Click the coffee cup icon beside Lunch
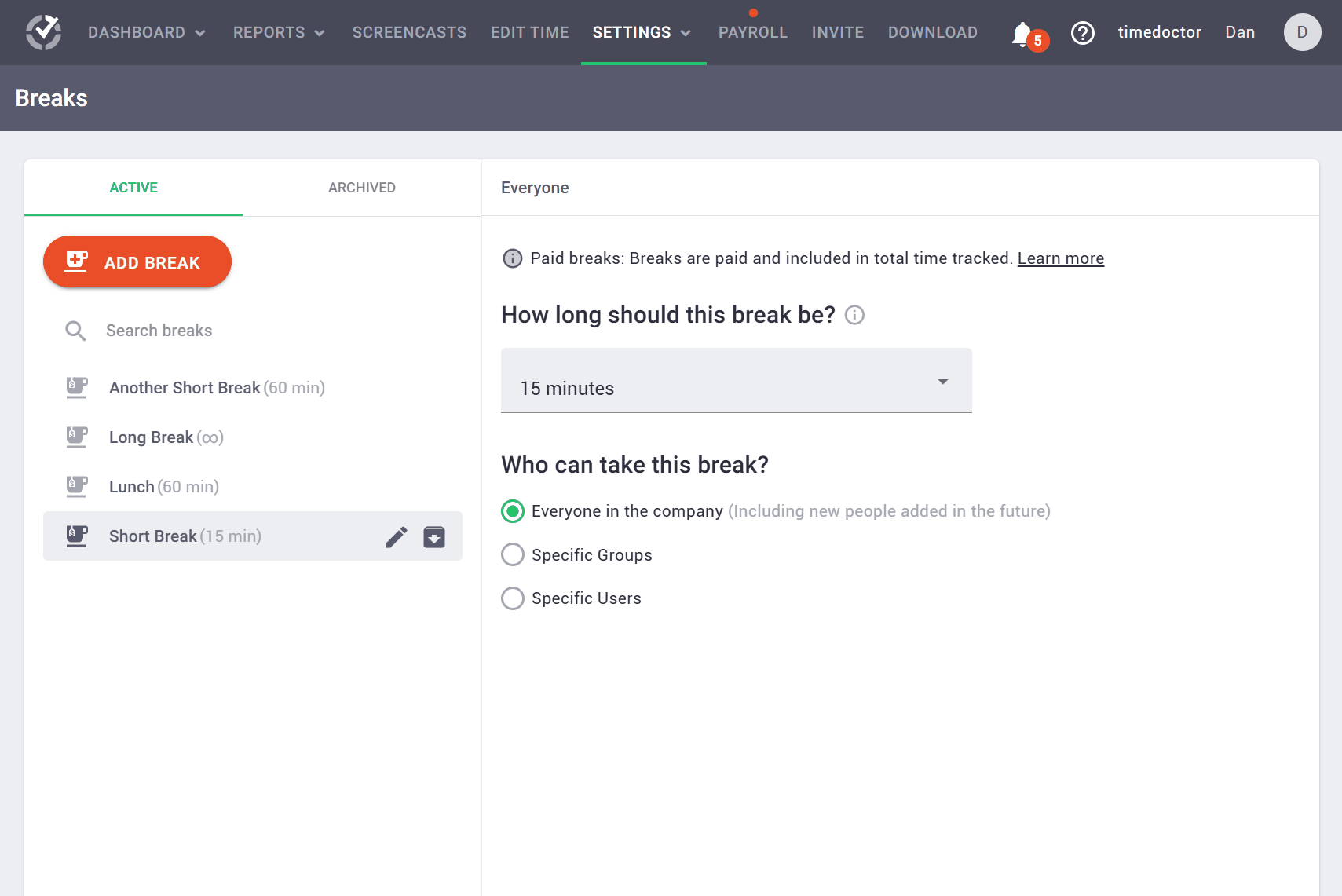Image resolution: width=1342 pixels, height=896 pixels. click(x=76, y=486)
